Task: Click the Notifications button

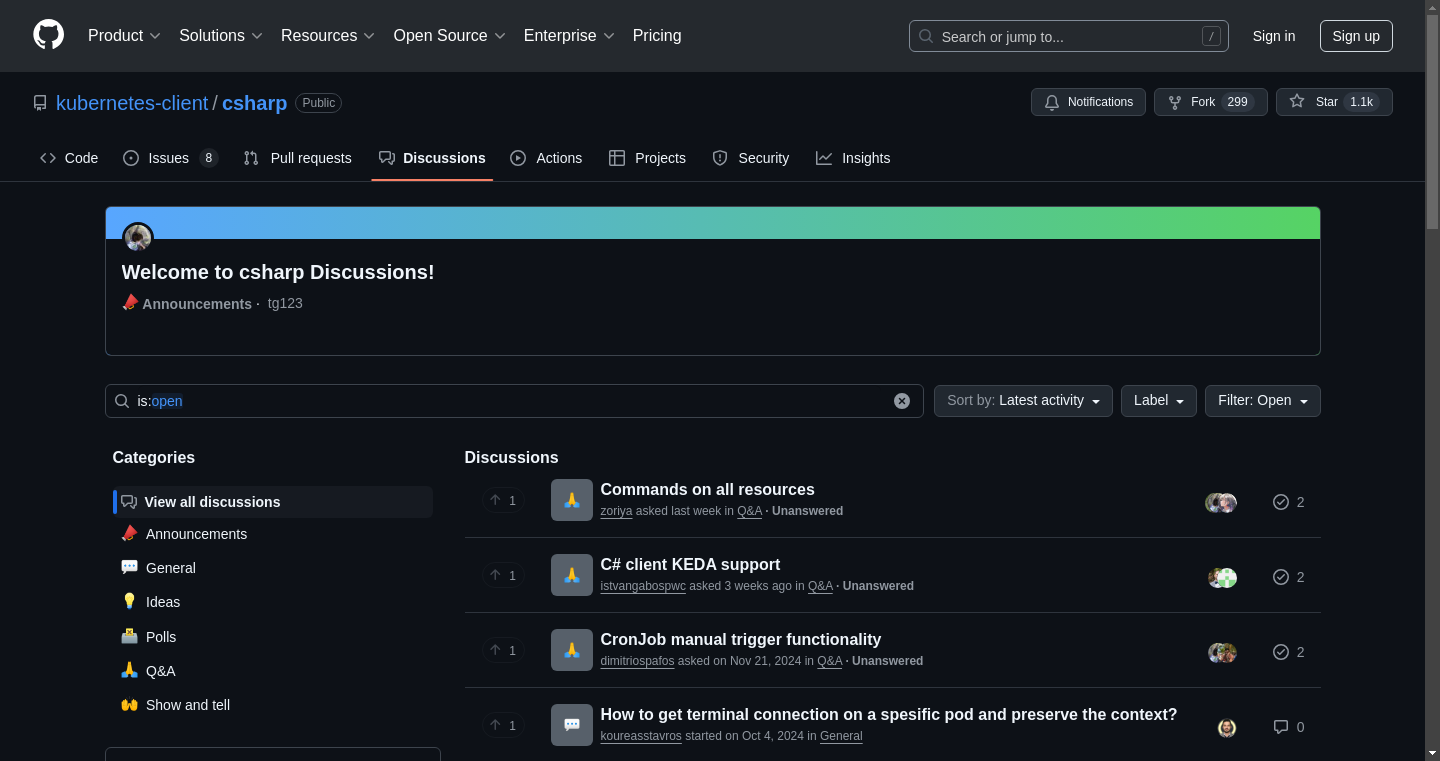Action: click(1088, 102)
